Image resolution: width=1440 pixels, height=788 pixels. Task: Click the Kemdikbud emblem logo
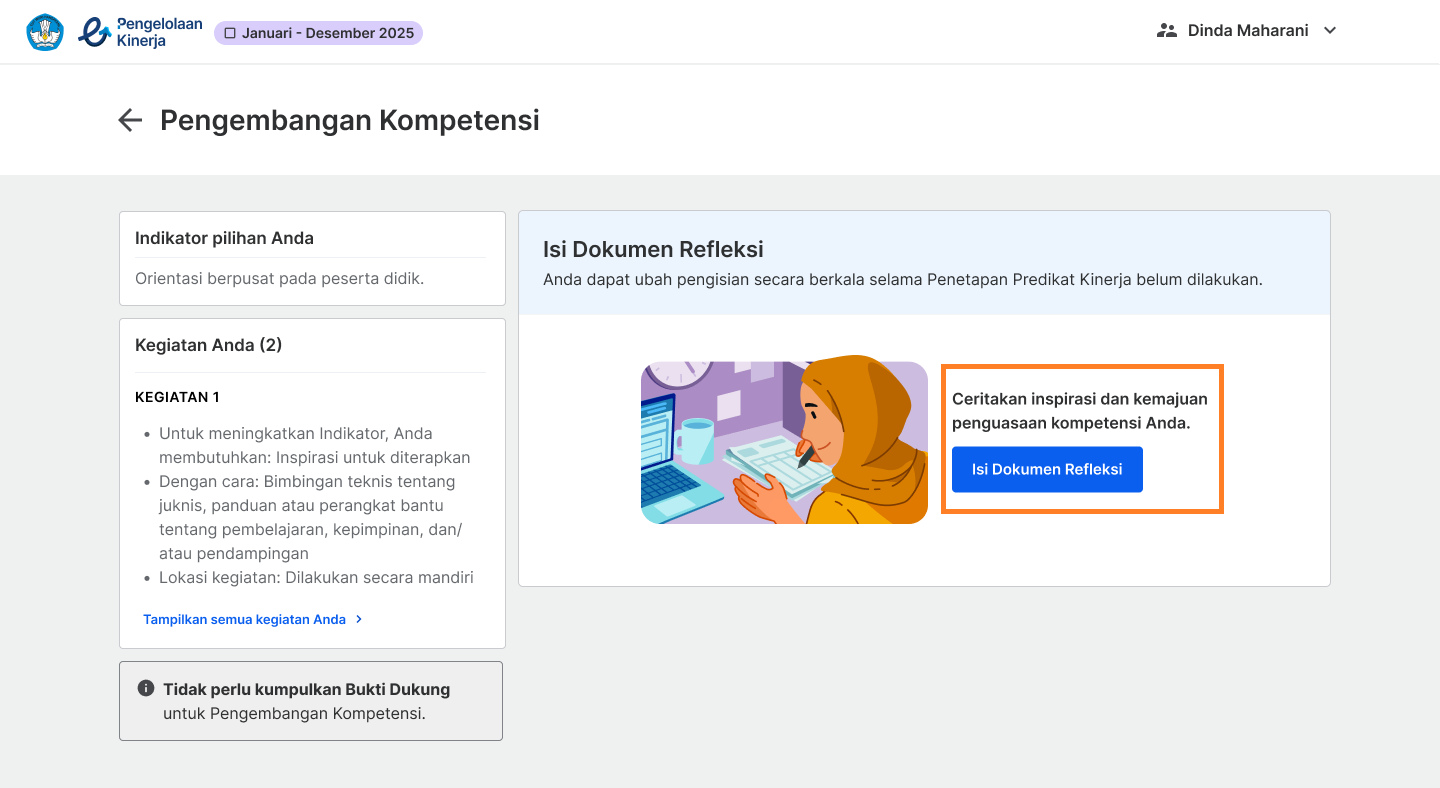point(45,32)
